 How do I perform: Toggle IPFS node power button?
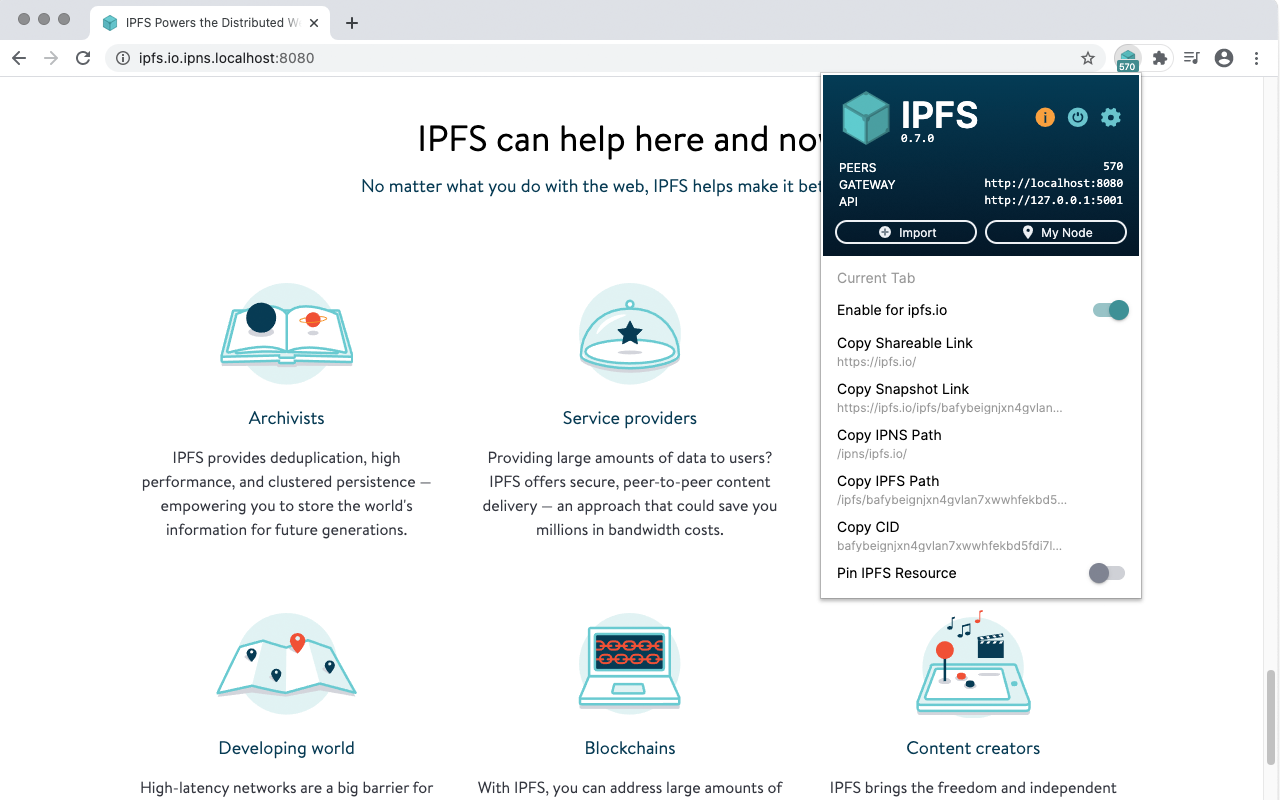click(1077, 117)
